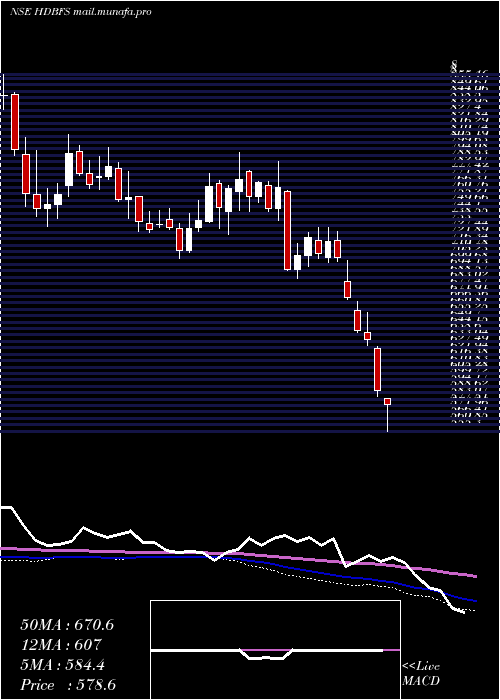
Task: Click the MACD indicator box
Action: [x=275, y=650]
